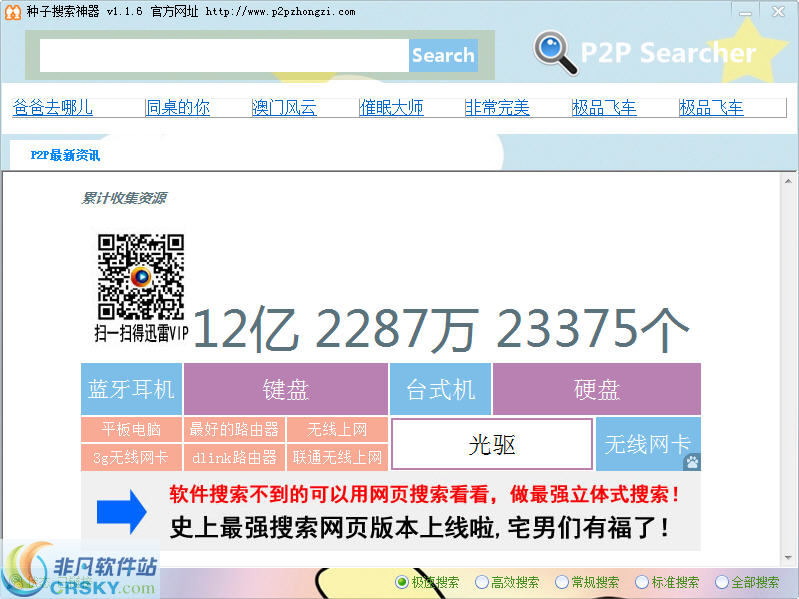This screenshot has width=799, height=599.
Task: Minimize the 种子搜索神器 window
Action: pyautogui.click(x=745, y=12)
